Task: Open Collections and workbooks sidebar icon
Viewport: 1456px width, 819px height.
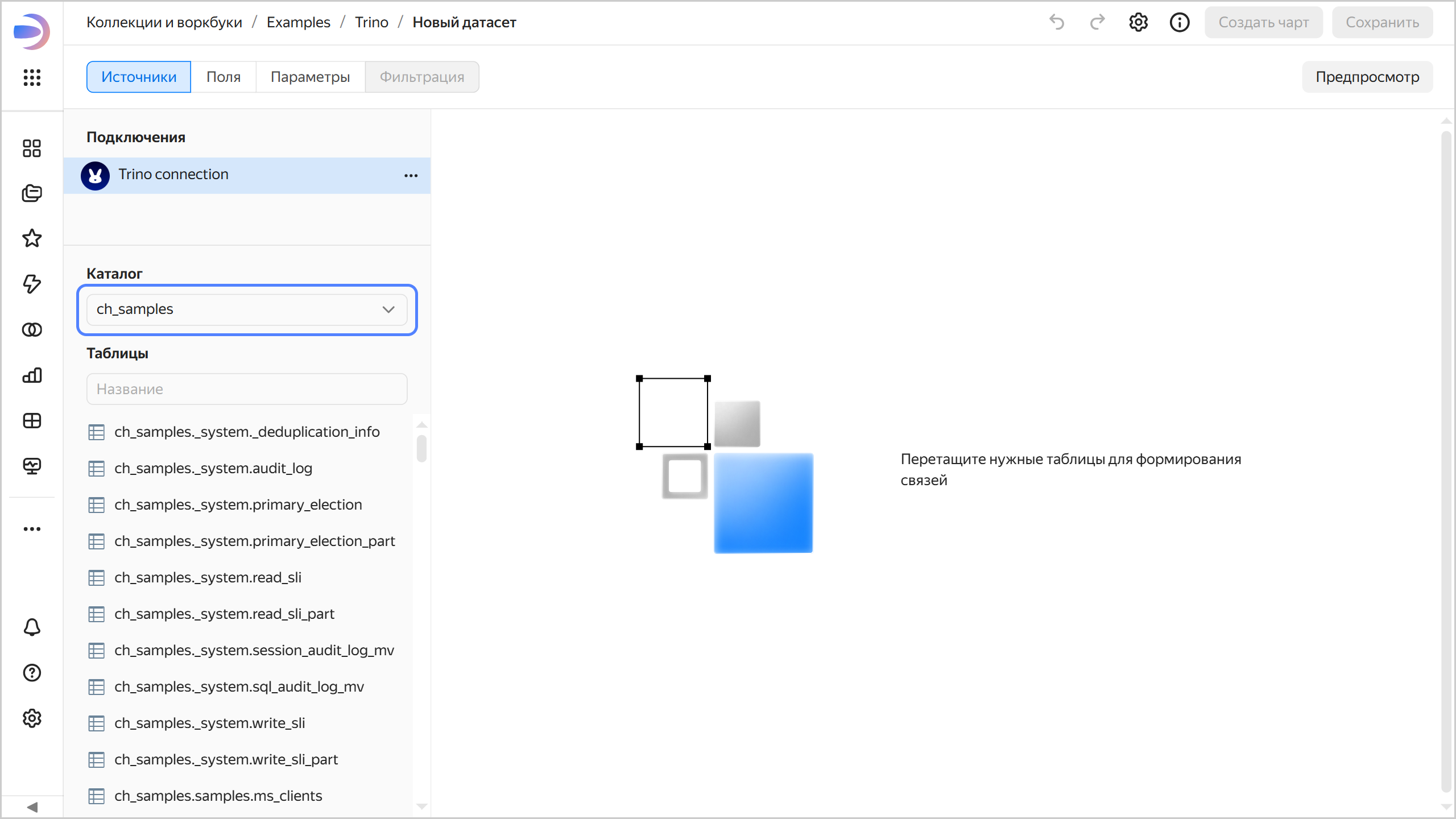Action: (x=32, y=193)
